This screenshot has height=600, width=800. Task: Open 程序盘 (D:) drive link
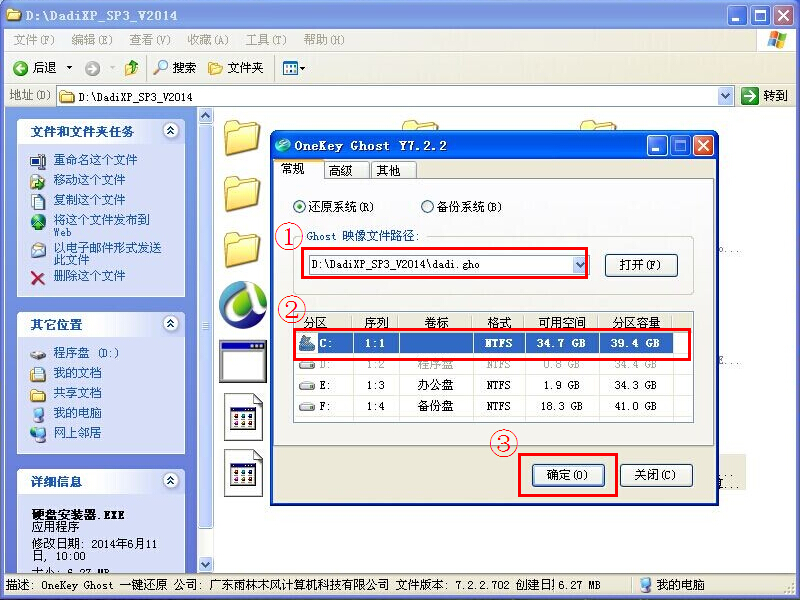pos(86,353)
